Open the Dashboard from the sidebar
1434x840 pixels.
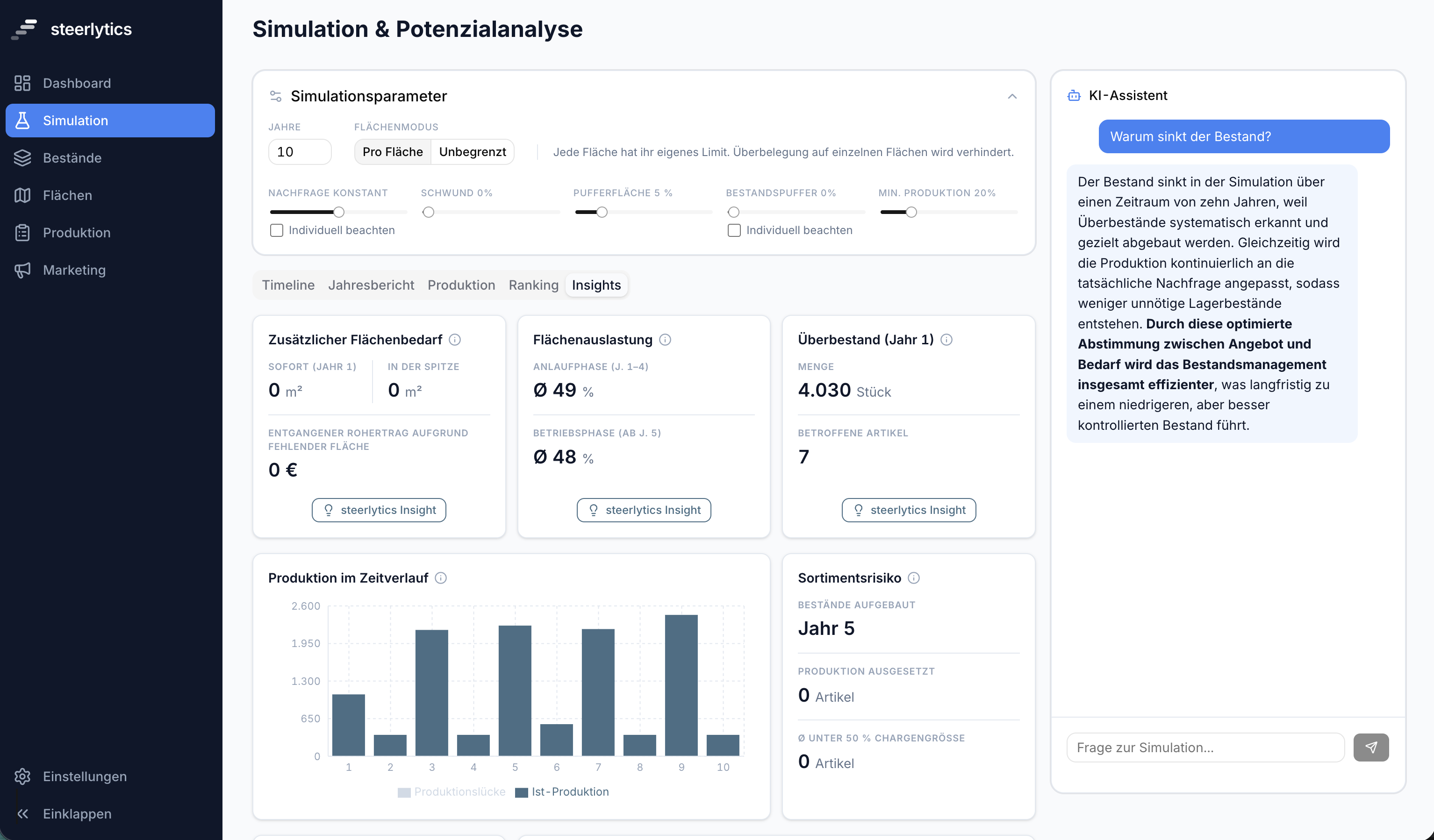tap(77, 83)
